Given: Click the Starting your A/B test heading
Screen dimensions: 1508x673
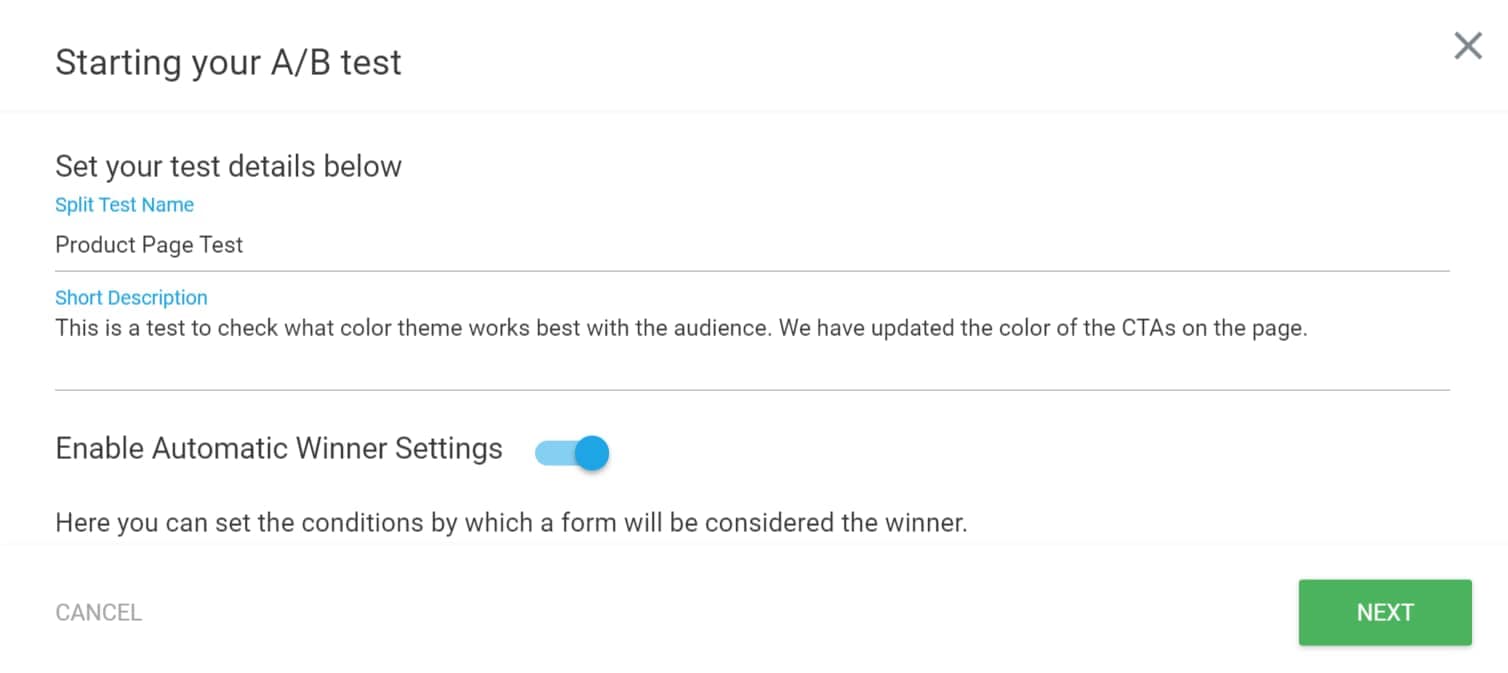Looking at the screenshot, I should (228, 62).
